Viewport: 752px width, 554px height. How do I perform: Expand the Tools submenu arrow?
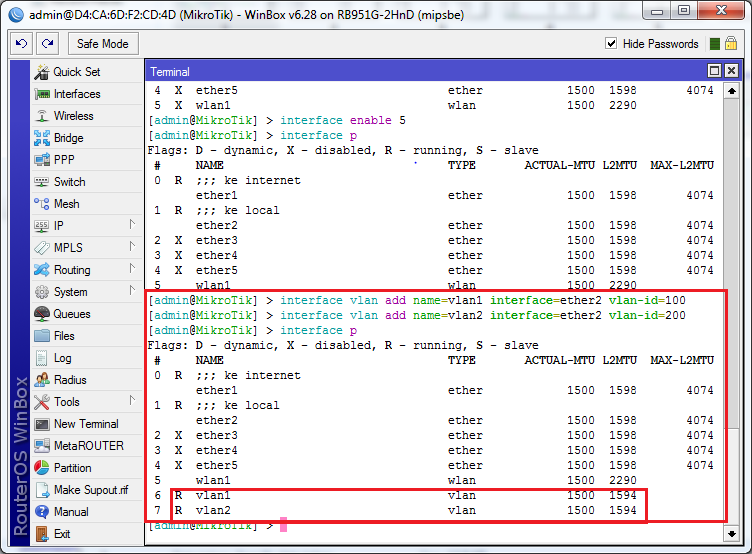tap(132, 400)
